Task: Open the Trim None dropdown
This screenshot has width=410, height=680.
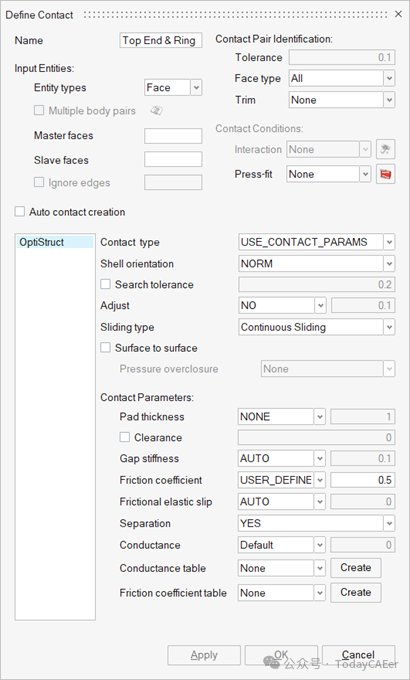Action: [342, 100]
